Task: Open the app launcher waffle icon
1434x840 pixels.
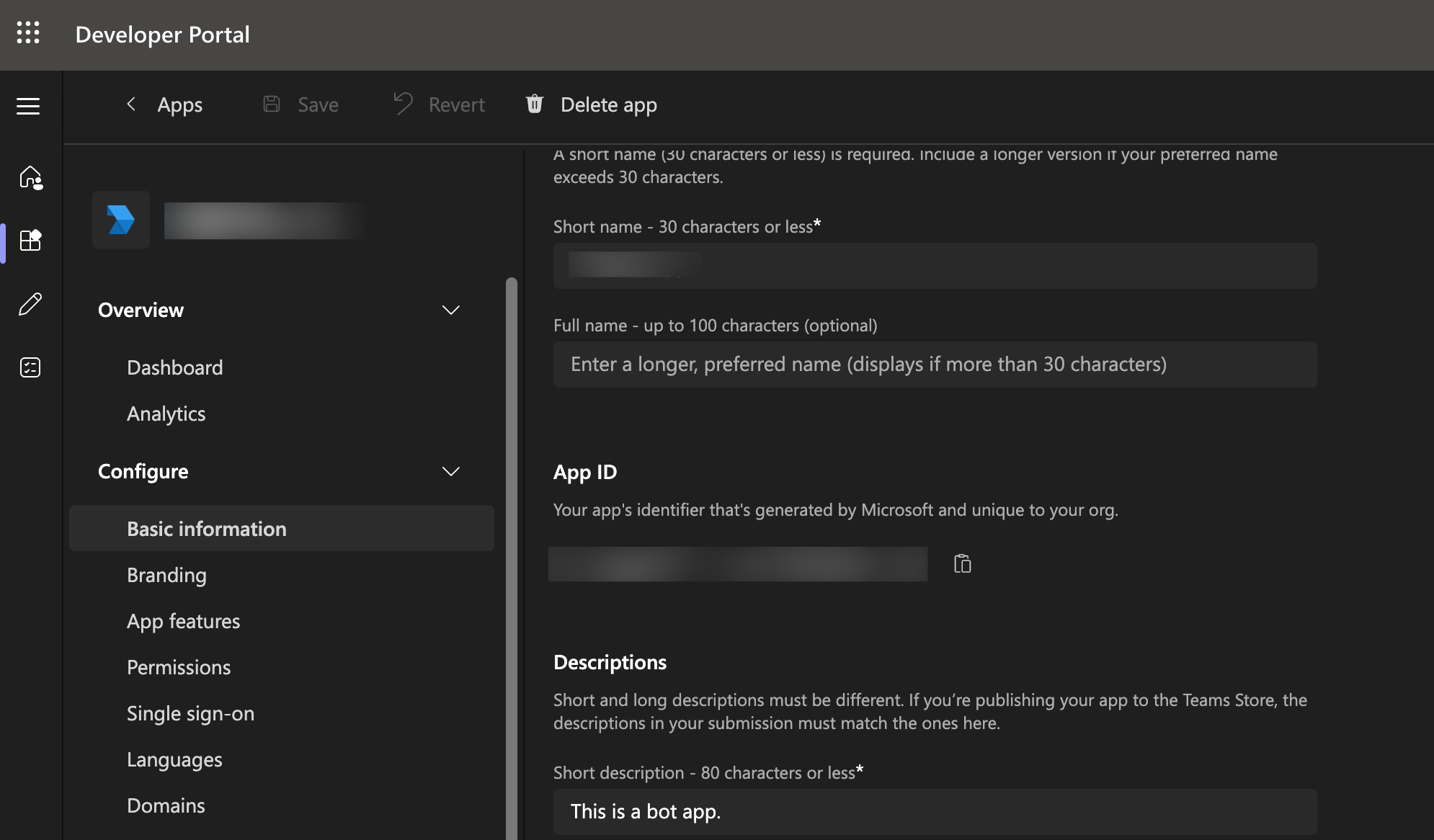Action: [28, 33]
